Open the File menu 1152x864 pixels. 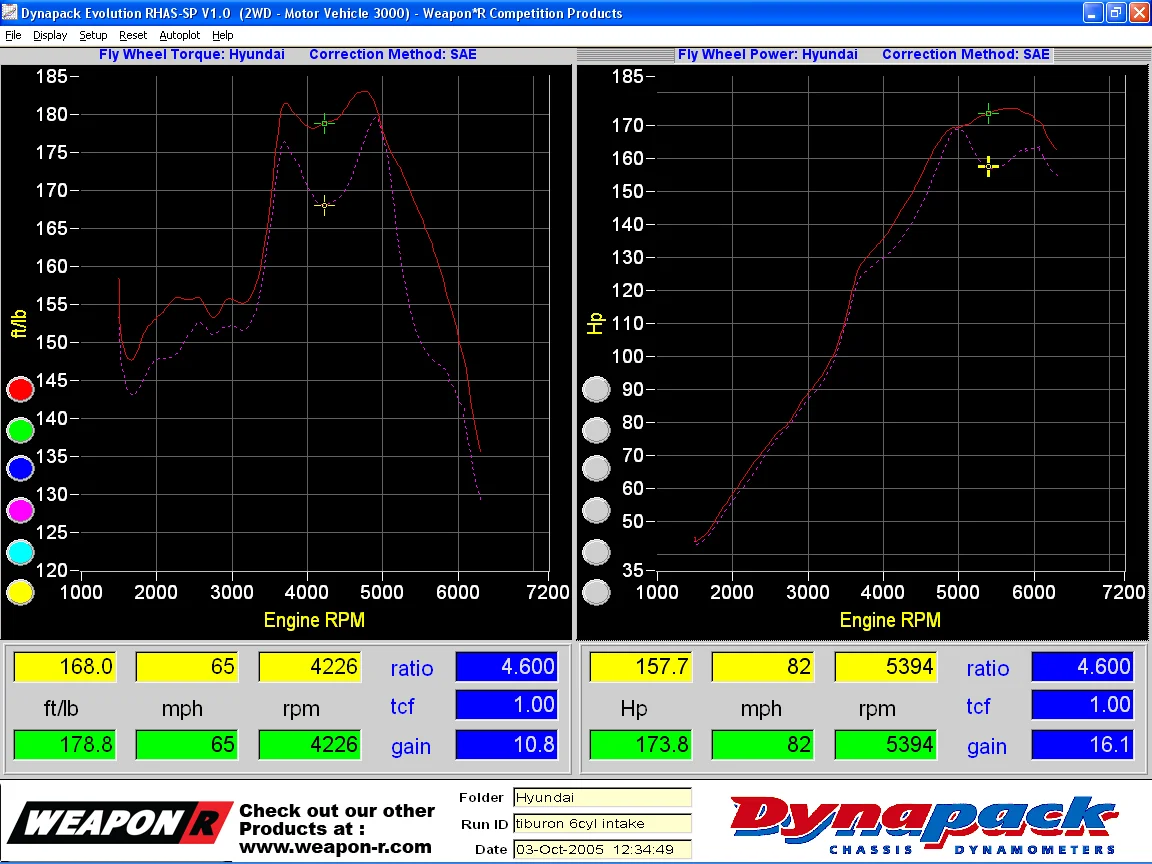coord(13,35)
